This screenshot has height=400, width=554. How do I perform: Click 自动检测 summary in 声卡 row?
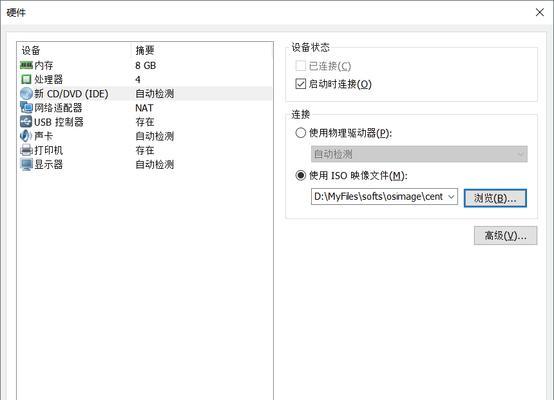point(155,136)
